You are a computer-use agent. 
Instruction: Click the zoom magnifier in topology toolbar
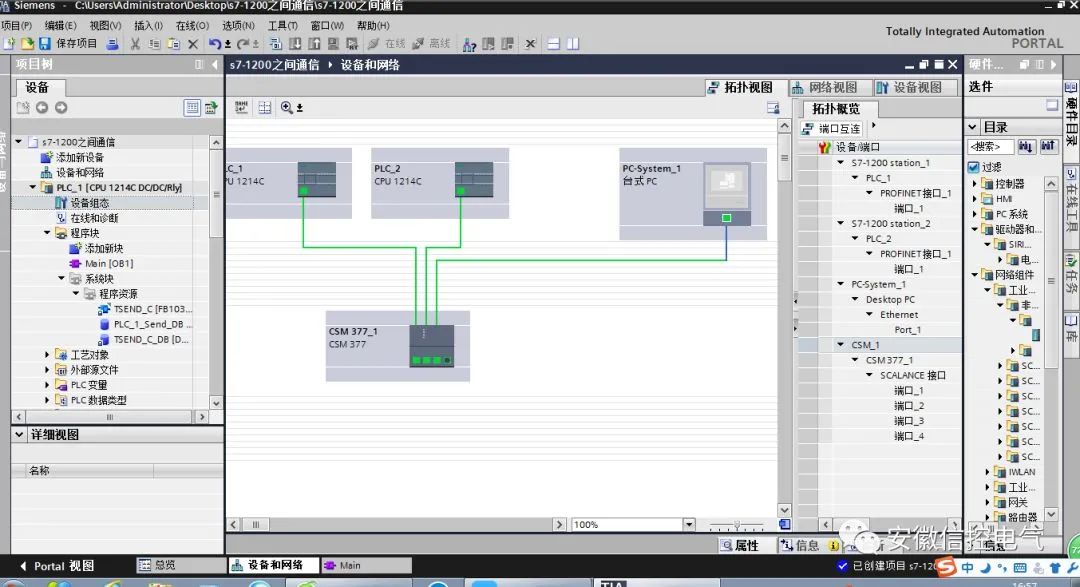pos(287,107)
